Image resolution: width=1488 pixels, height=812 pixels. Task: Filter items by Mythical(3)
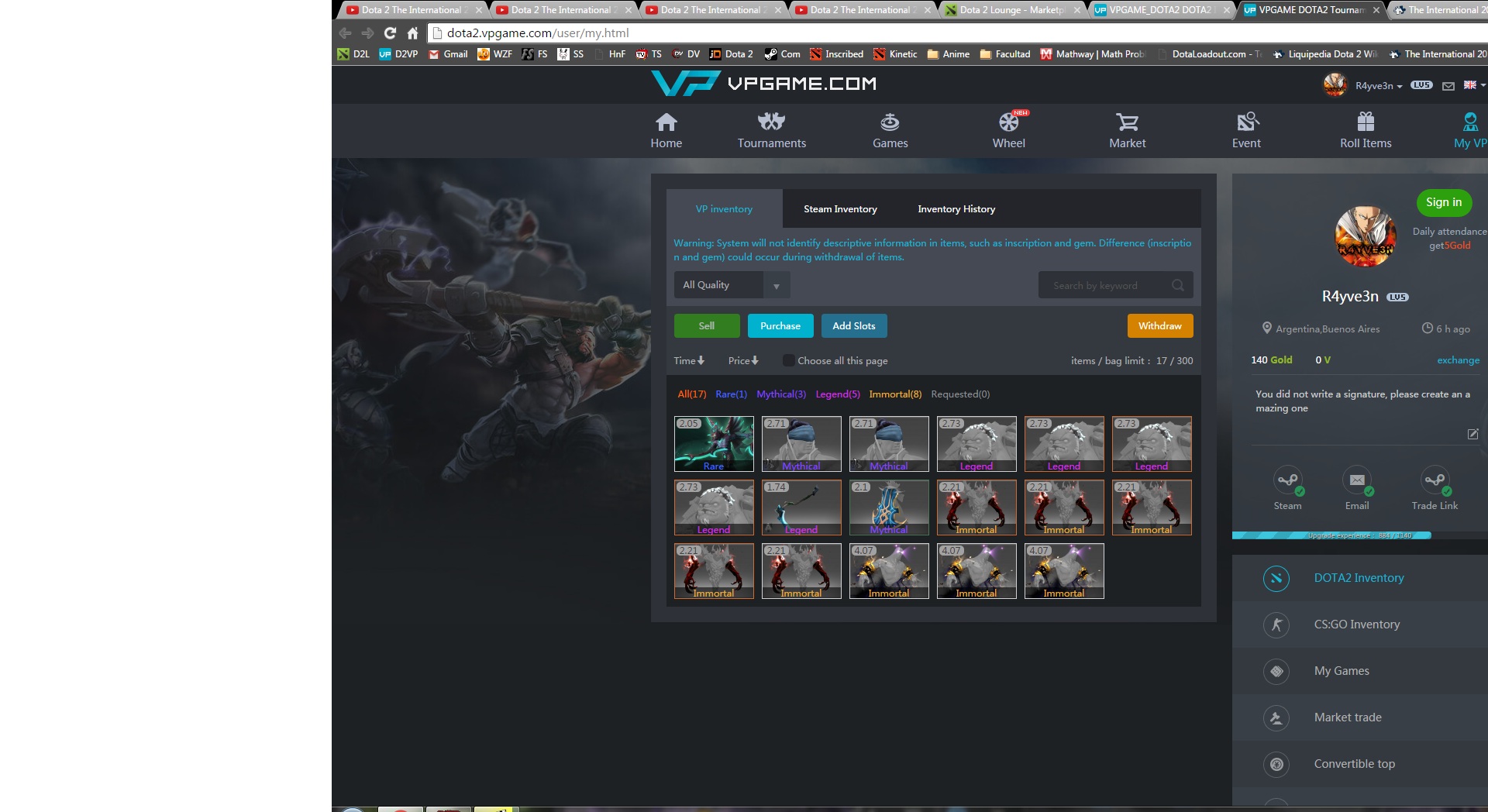point(781,394)
